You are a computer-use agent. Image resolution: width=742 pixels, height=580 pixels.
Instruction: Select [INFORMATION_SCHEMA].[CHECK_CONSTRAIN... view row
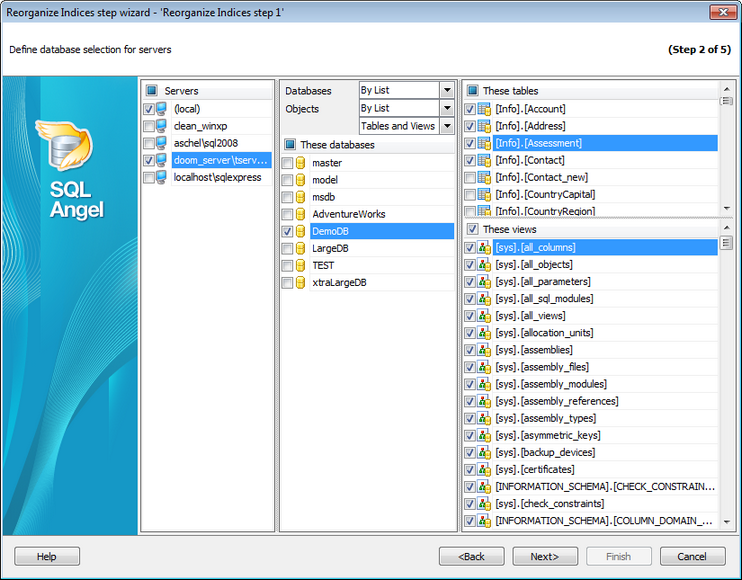tap(605, 486)
